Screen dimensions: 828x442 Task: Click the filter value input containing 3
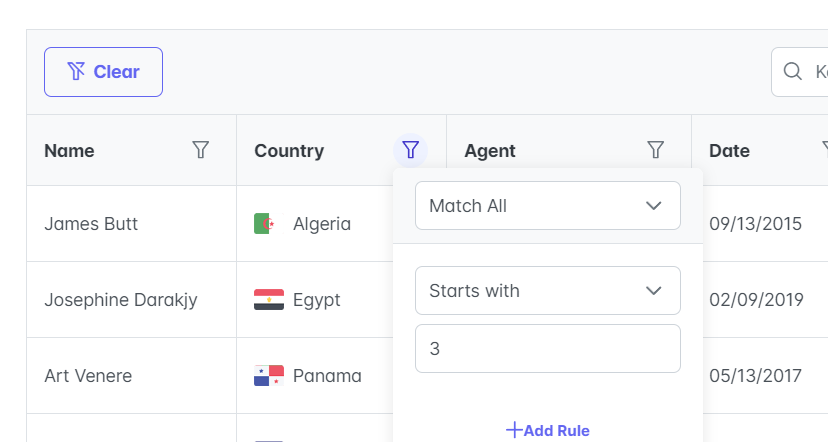tap(547, 349)
